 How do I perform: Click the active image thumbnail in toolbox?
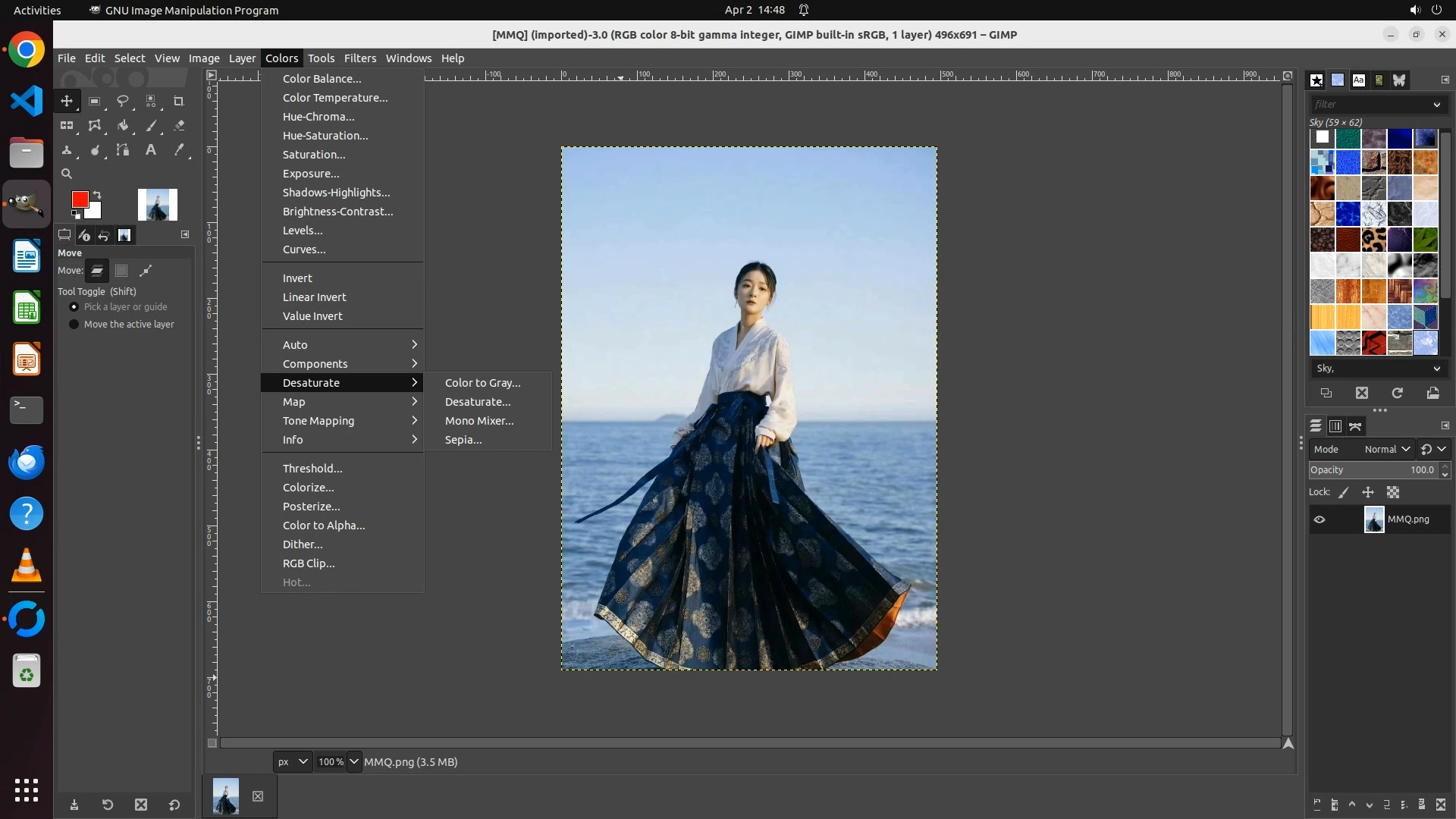pos(157,205)
